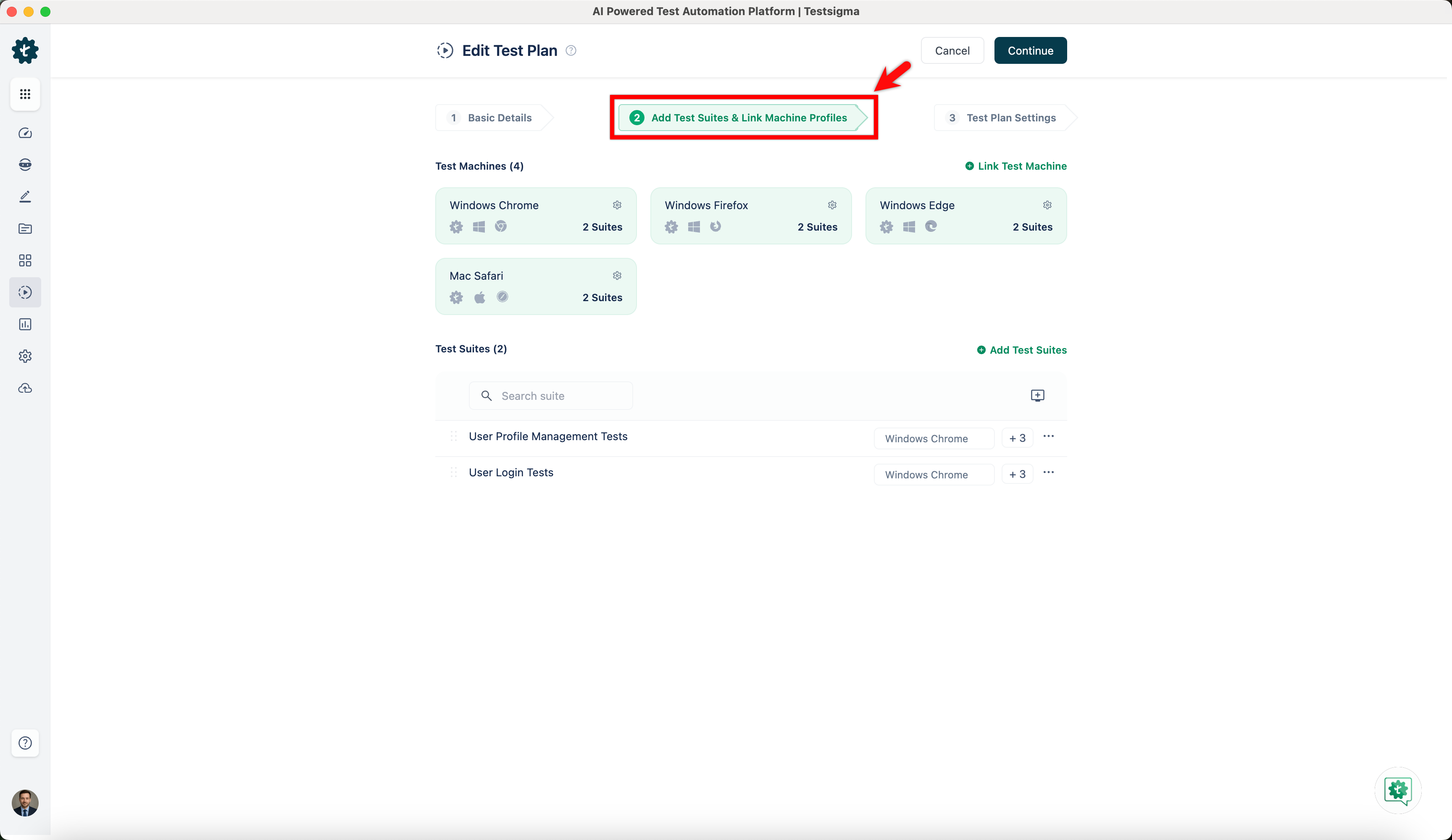Open the dashboard gauge icon in sidebar
The height and width of the screenshot is (840, 1452).
point(25,133)
